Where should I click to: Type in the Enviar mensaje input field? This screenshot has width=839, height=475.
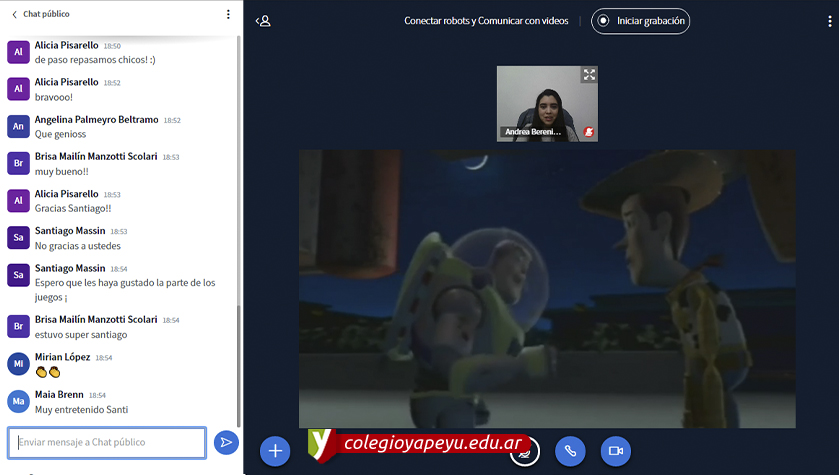pos(108,442)
